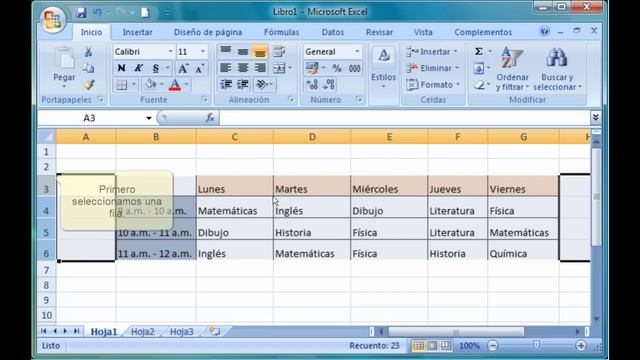Create new document from Quick Access toolbar

click(x=145, y=13)
